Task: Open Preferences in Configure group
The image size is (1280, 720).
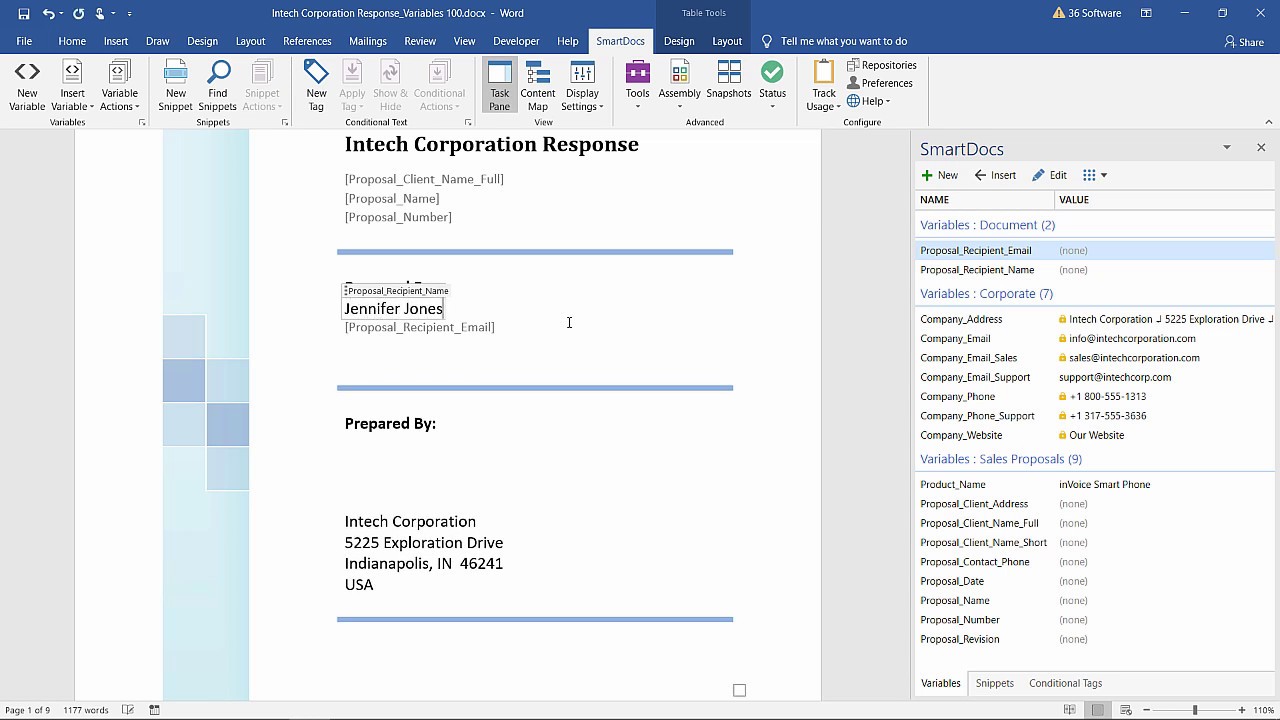Action: click(879, 83)
